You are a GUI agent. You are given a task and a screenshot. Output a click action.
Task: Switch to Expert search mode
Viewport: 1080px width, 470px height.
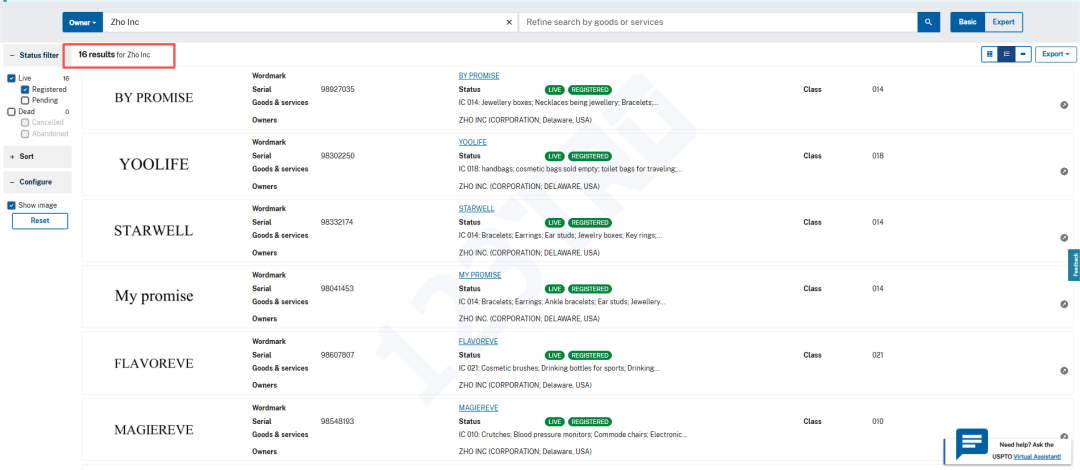pyautogui.click(x=1002, y=22)
